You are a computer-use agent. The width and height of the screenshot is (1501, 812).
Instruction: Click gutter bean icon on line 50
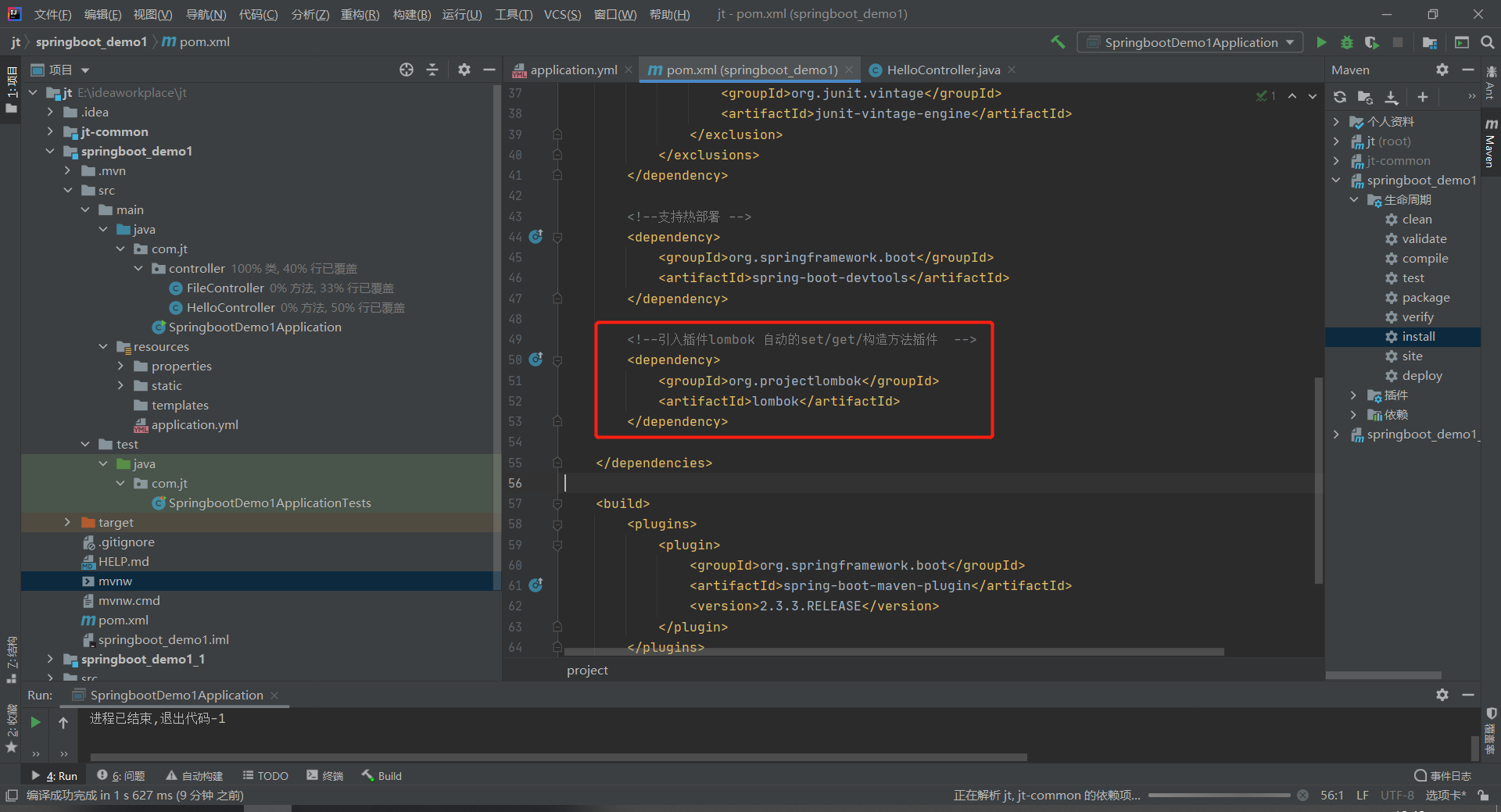tap(536, 359)
